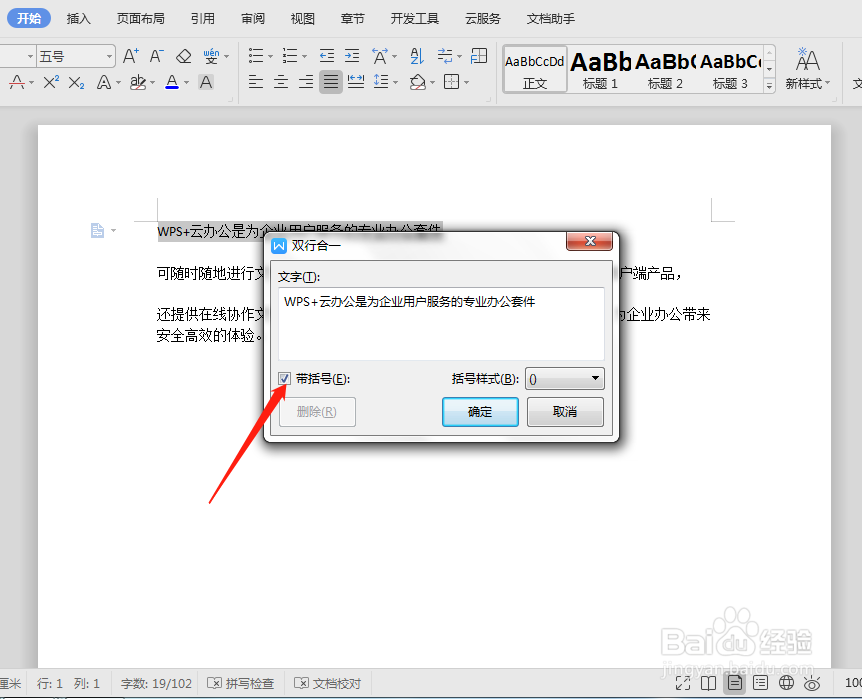Align text right
The height and width of the screenshot is (699, 862).
(306, 82)
